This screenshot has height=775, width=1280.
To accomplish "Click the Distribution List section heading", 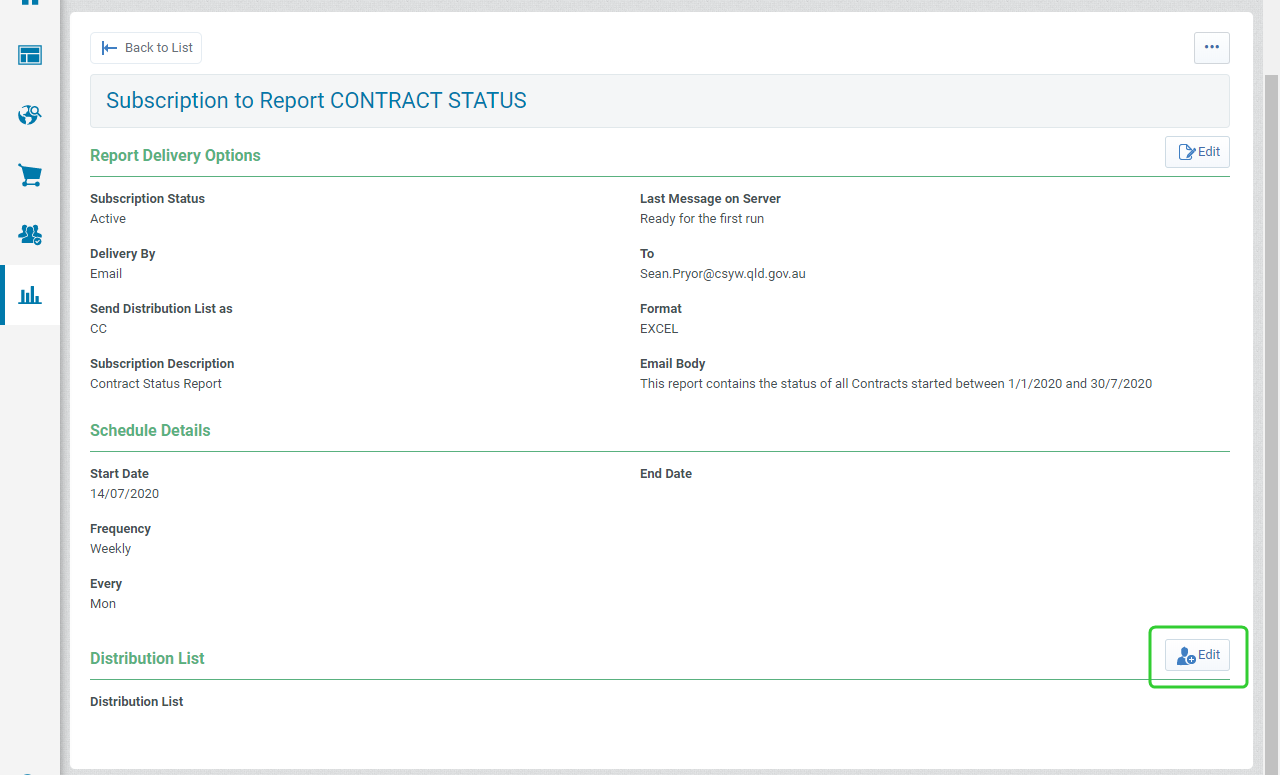I will point(147,658).
